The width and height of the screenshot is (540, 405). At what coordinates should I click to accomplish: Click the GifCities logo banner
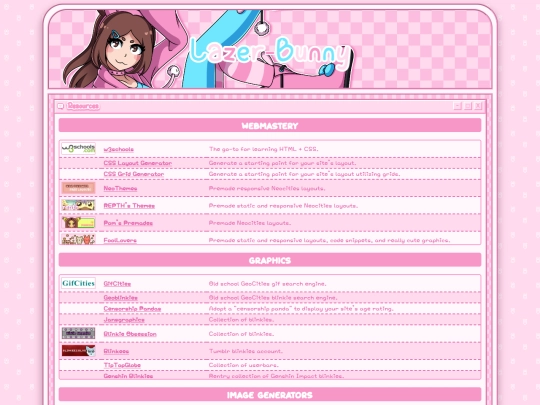pos(78,283)
